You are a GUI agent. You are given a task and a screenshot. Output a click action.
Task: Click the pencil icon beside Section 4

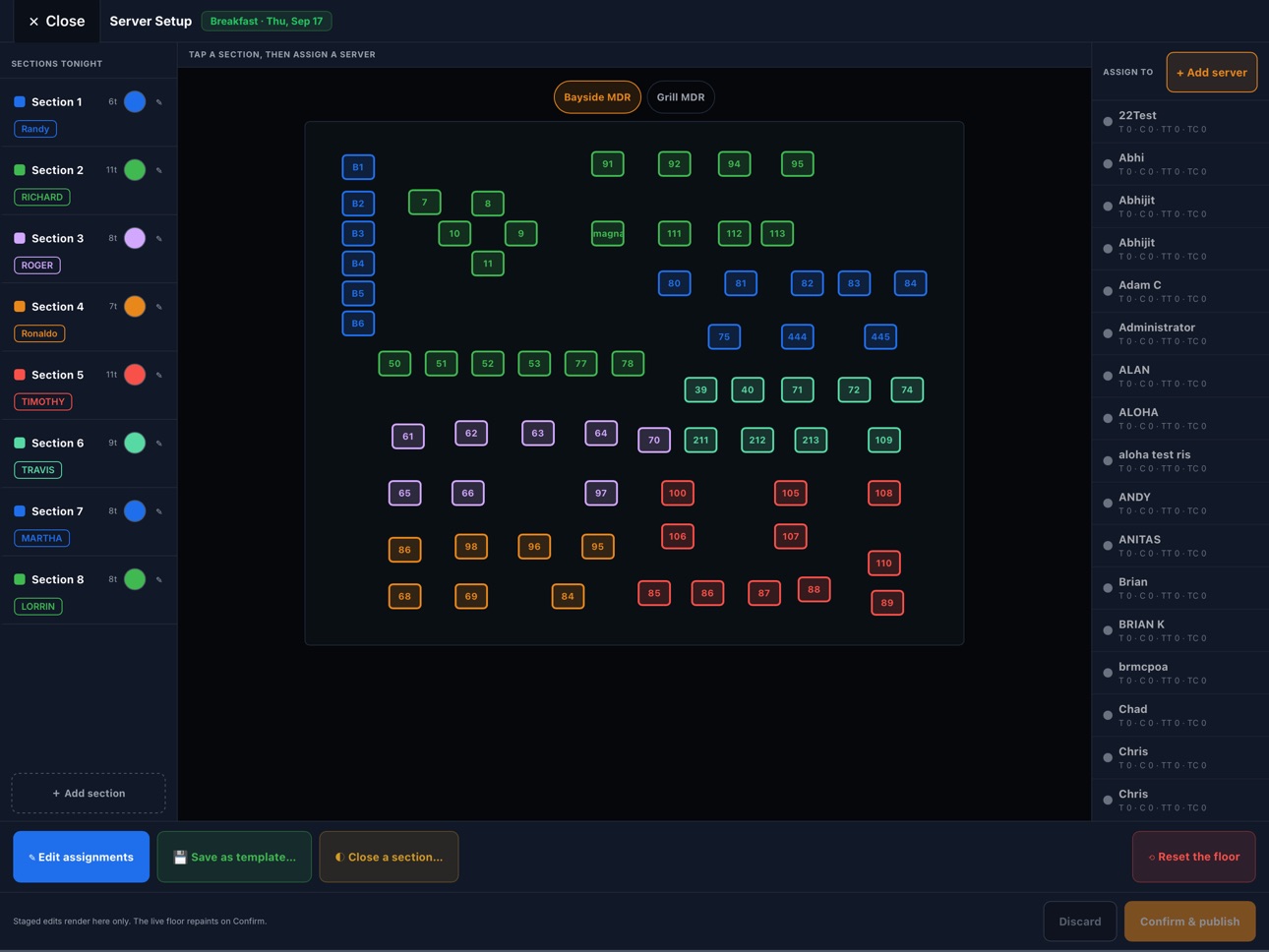tap(159, 307)
